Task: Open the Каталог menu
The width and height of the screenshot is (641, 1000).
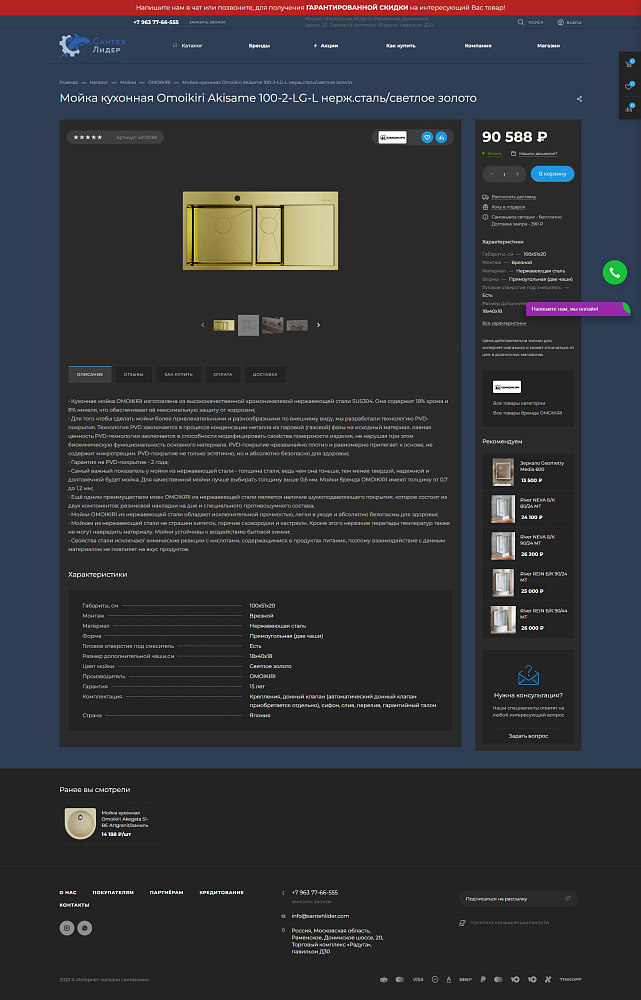Action: coord(188,45)
